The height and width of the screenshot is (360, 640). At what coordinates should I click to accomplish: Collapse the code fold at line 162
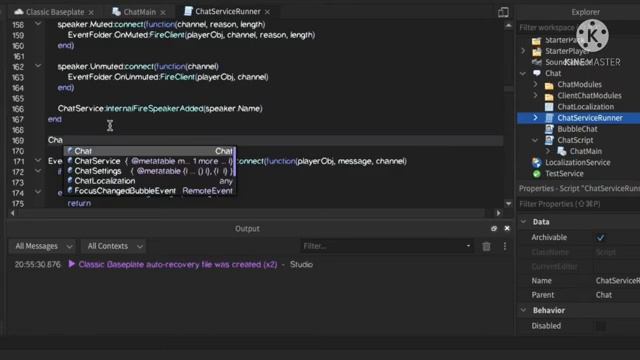tap(38, 66)
